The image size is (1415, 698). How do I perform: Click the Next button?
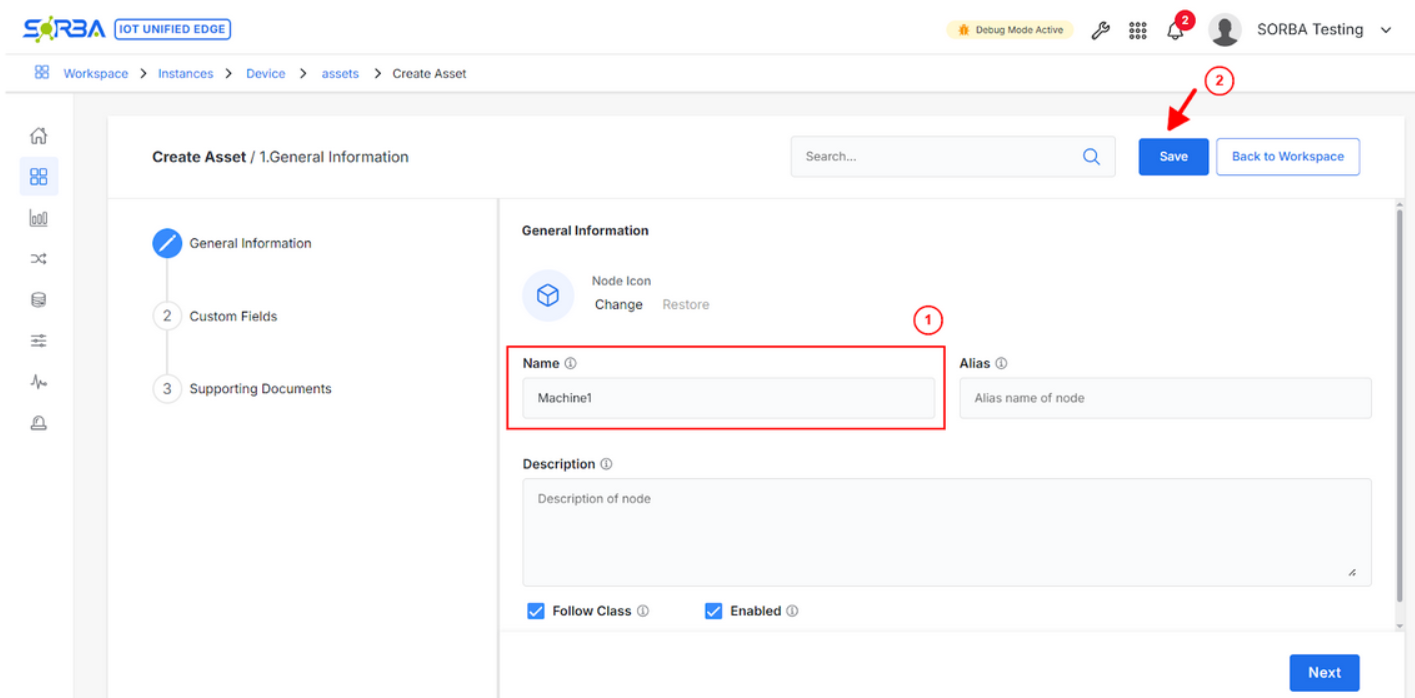(x=1324, y=673)
